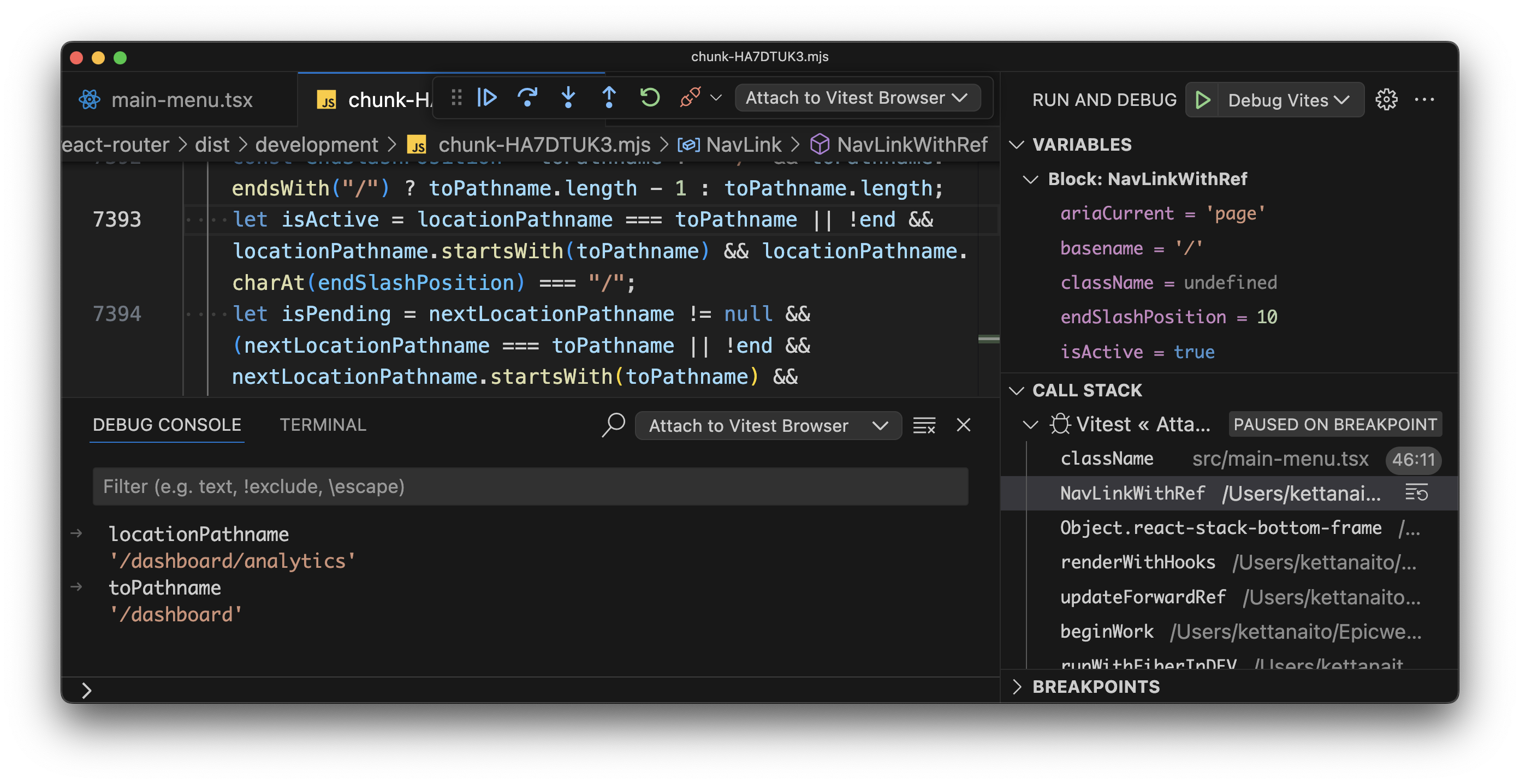Select basename = '/' variable
The image size is (1520, 784).
pyautogui.click(x=1131, y=248)
